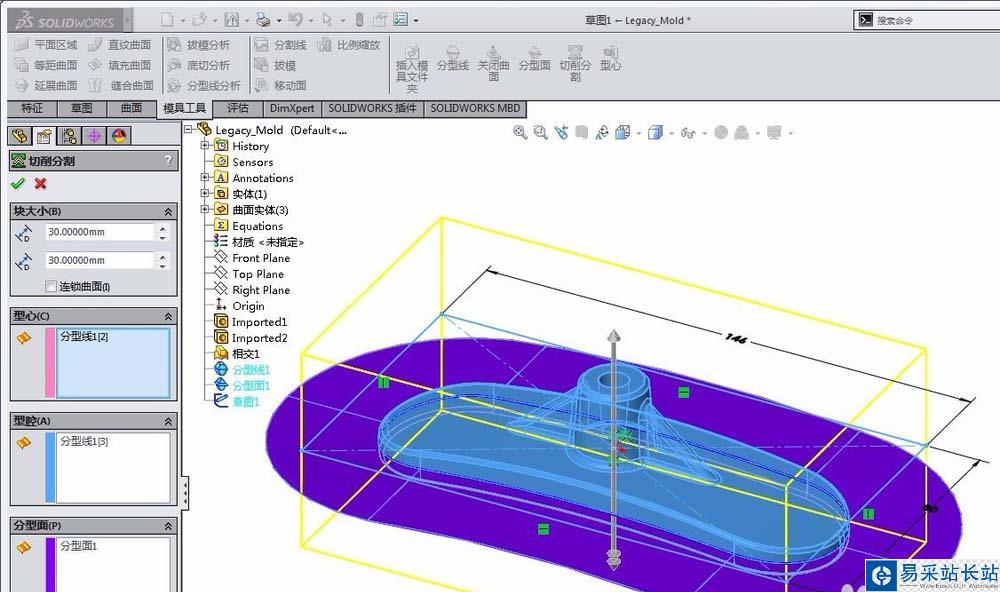Open help for 切削分割 property panel

(168, 161)
